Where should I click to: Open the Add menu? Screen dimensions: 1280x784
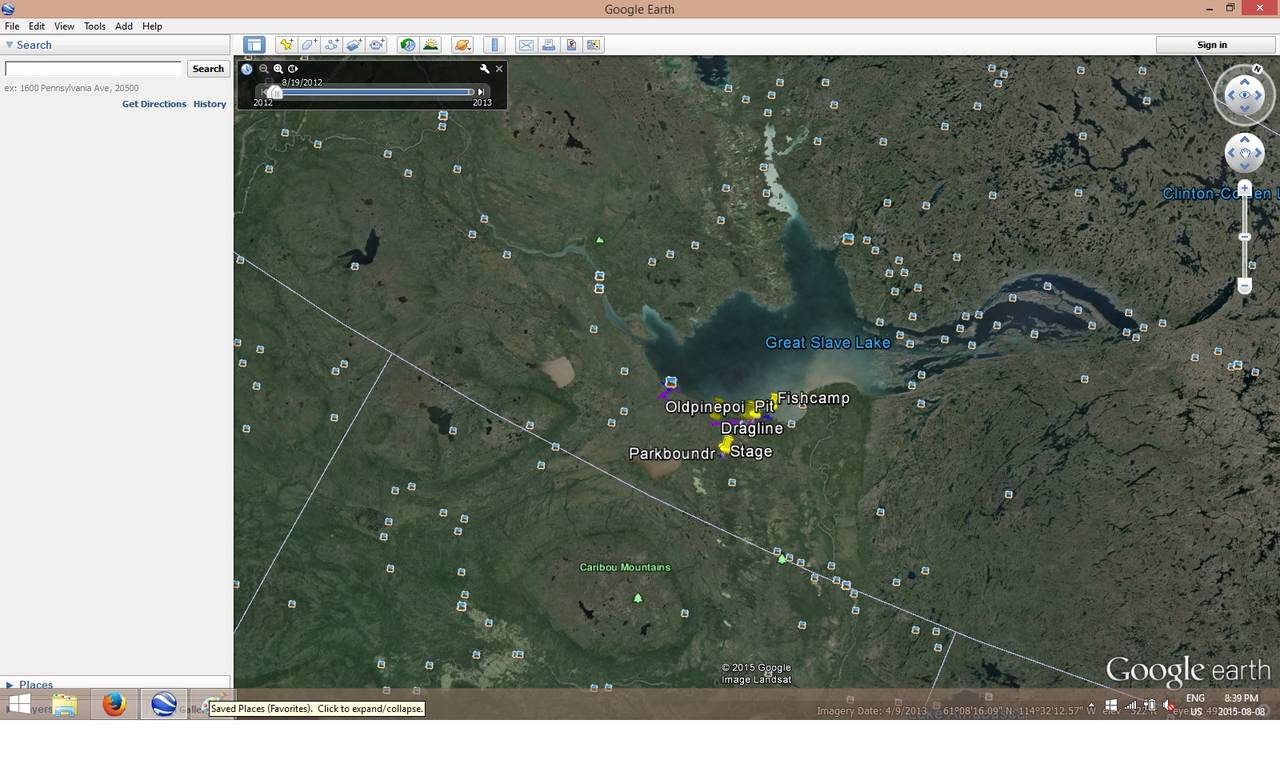point(124,26)
